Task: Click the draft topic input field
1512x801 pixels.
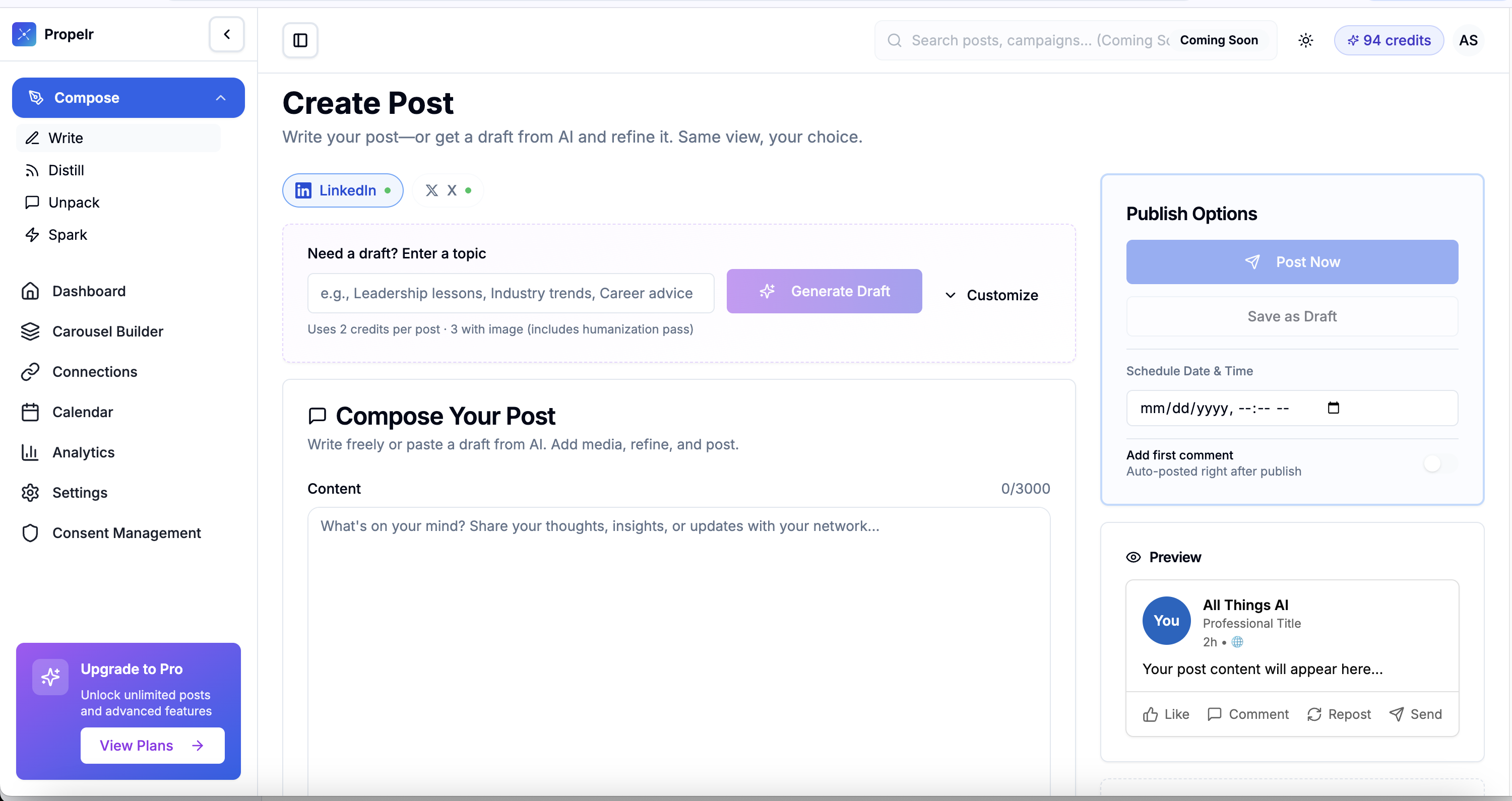Action: pyautogui.click(x=510, y=293)
